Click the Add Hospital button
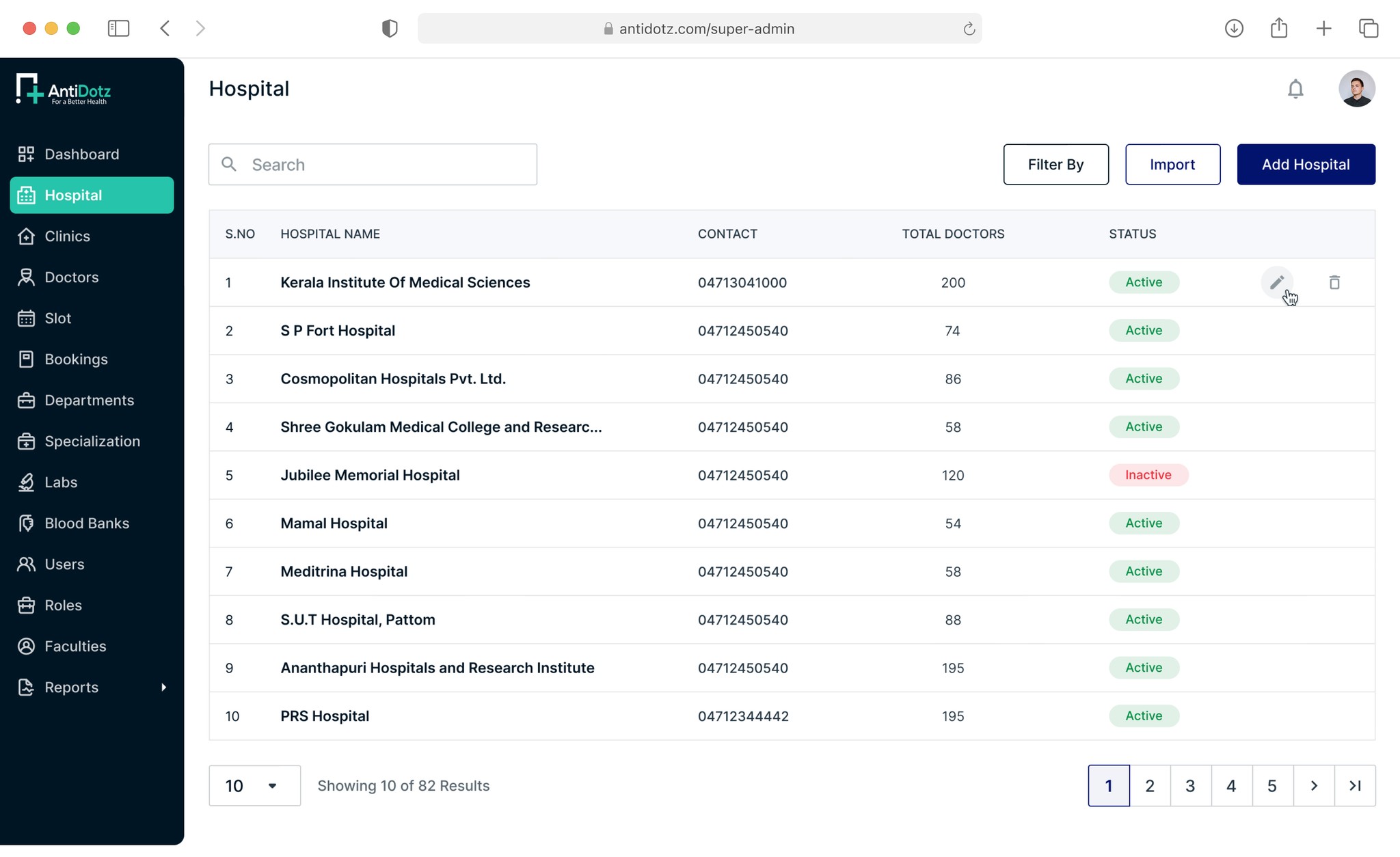This screenshot has width=1400, height=857. click(1306, 165)
